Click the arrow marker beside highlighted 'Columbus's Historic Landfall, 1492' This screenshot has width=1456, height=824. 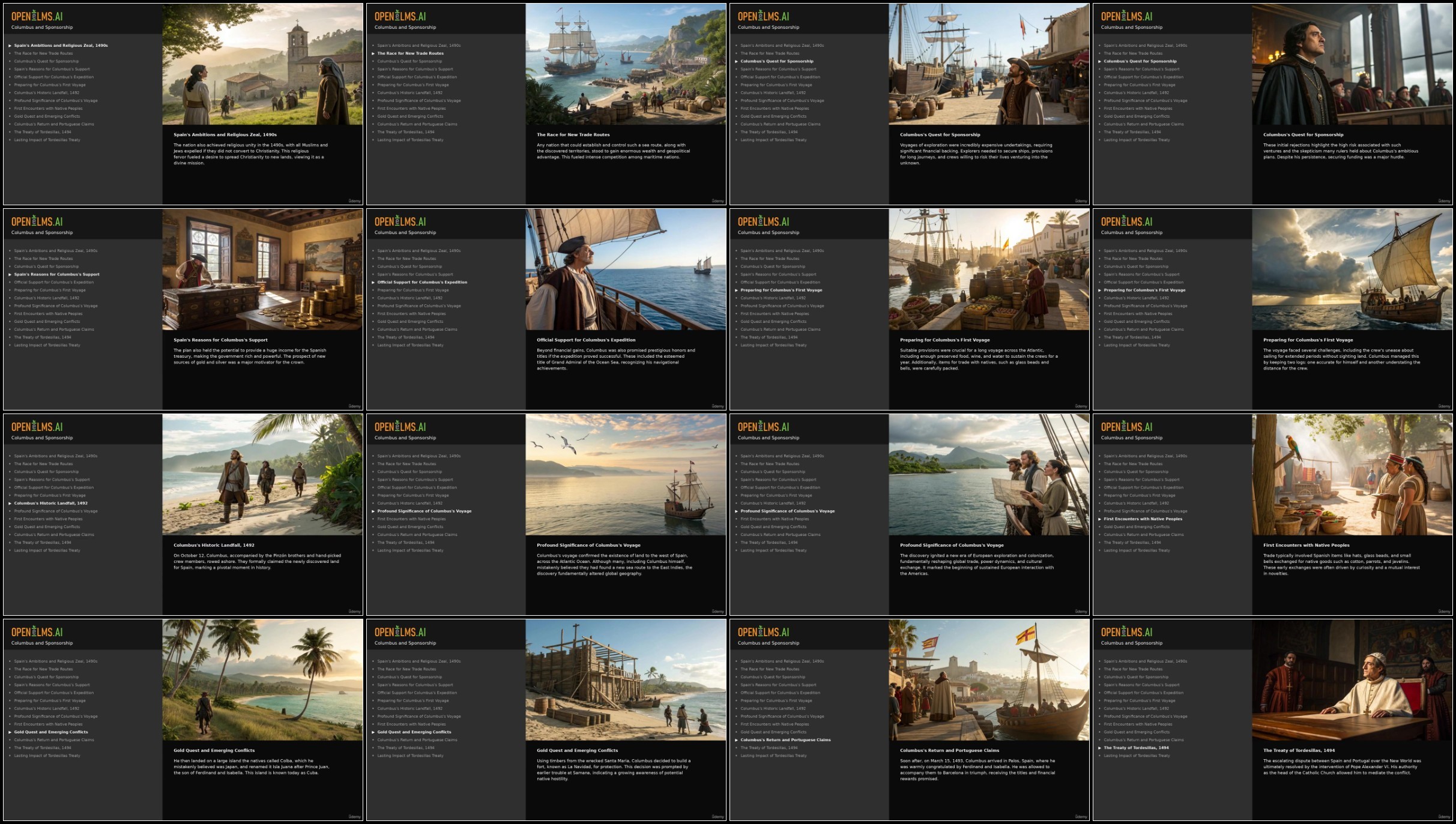click(10, 504)
